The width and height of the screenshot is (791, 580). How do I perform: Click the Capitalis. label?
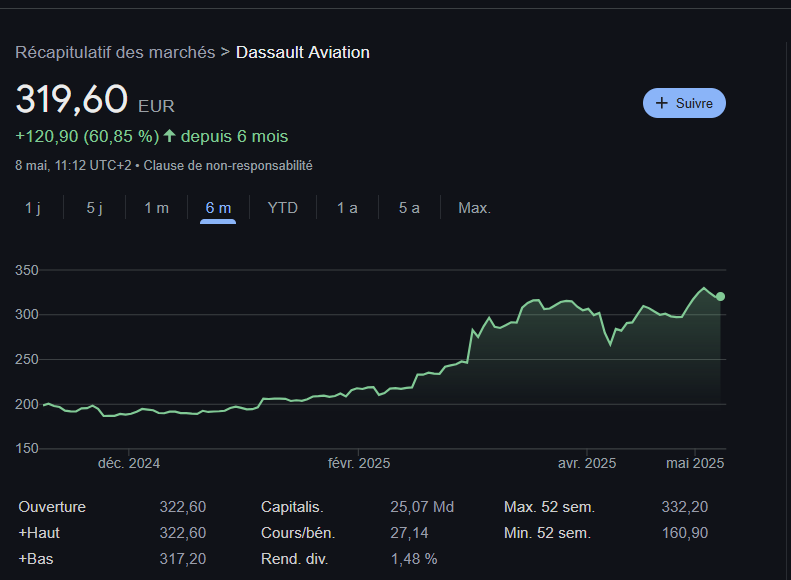click(292, 507)
